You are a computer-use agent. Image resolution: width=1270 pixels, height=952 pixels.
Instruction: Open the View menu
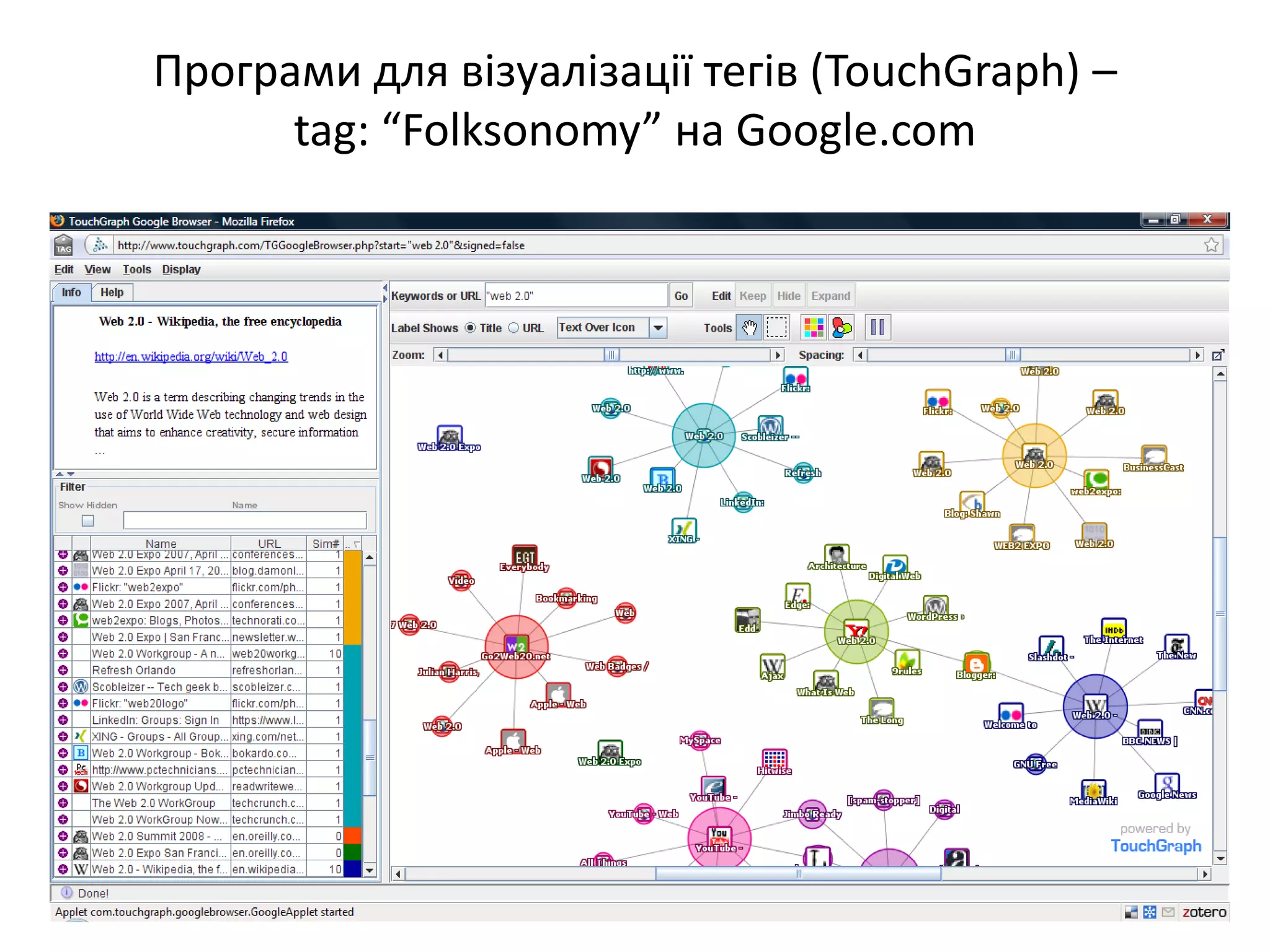point(97,270)
